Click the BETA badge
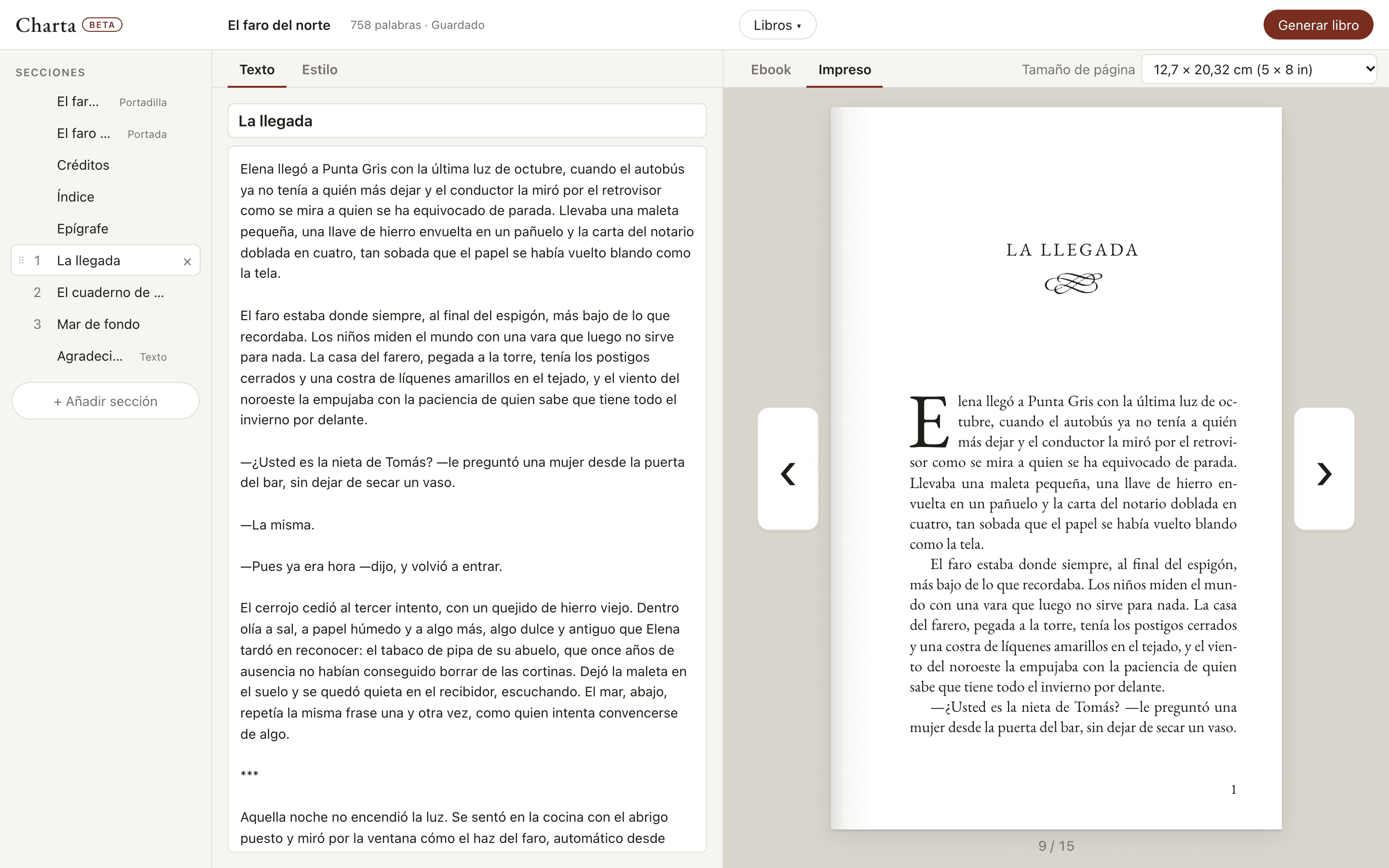 point(102,25)
